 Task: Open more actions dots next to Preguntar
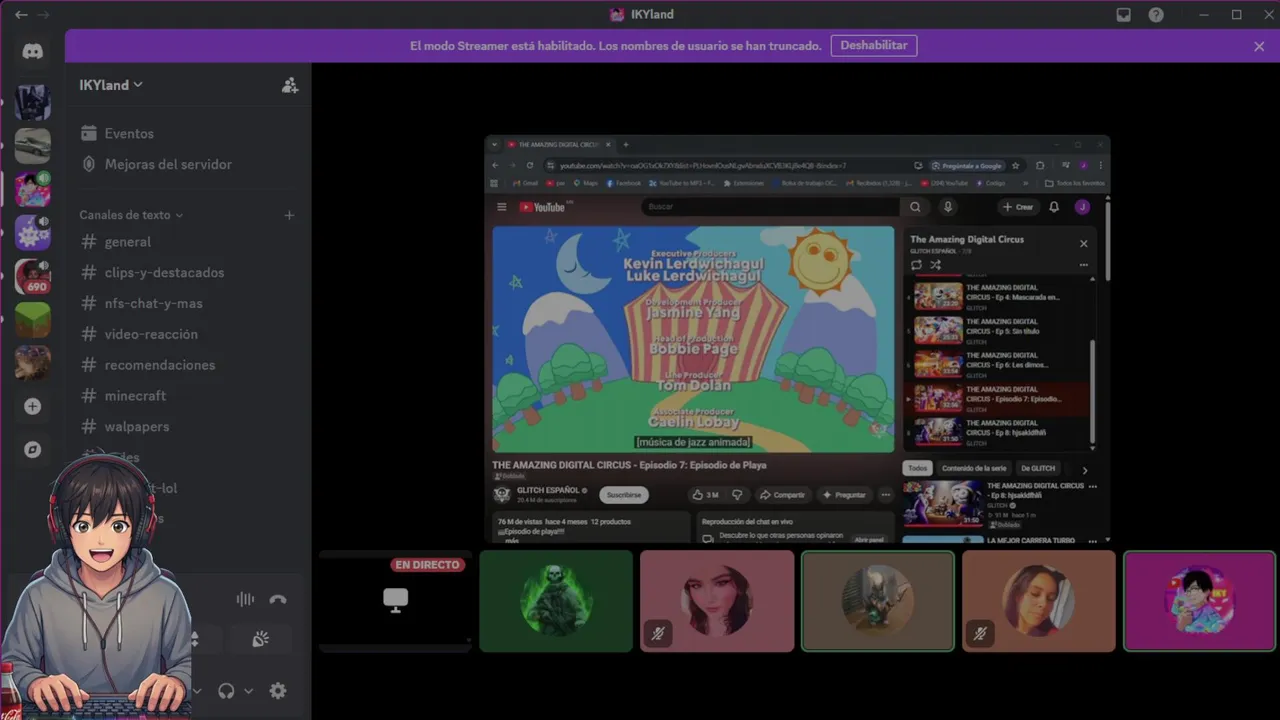[885, 495]
